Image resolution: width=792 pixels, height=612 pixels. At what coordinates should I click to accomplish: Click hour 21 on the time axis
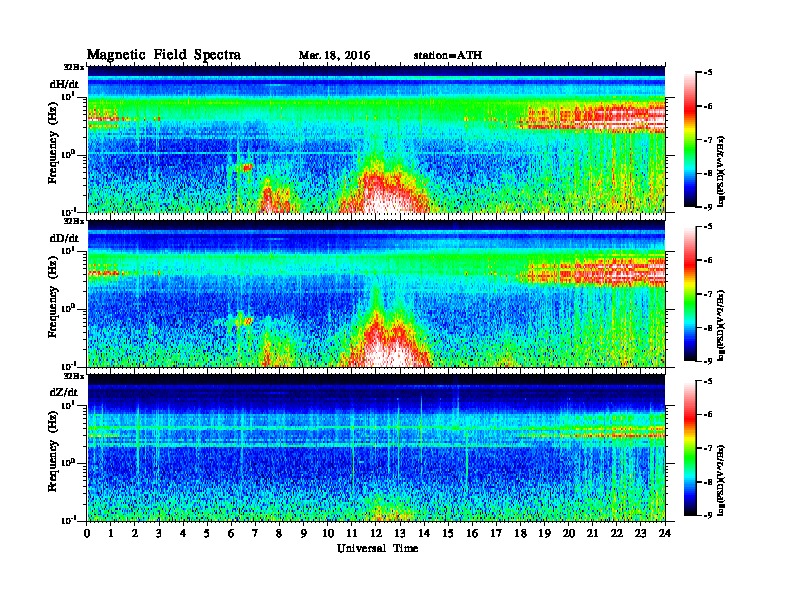[x=593, y=533]
